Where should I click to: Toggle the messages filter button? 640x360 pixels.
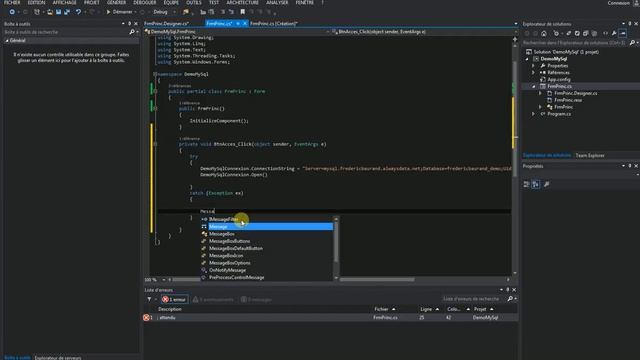[x=256, y=299]
